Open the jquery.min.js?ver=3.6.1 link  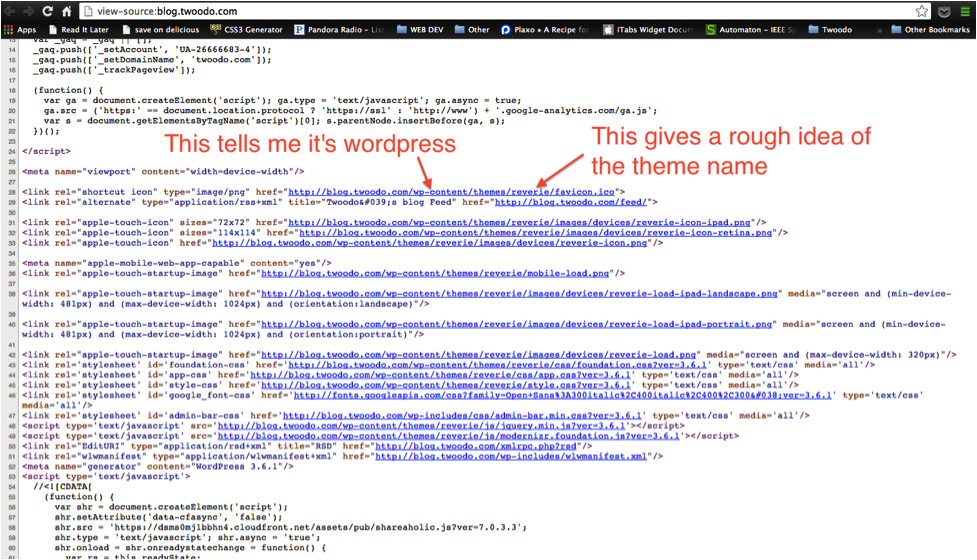(x=421, y=425)
